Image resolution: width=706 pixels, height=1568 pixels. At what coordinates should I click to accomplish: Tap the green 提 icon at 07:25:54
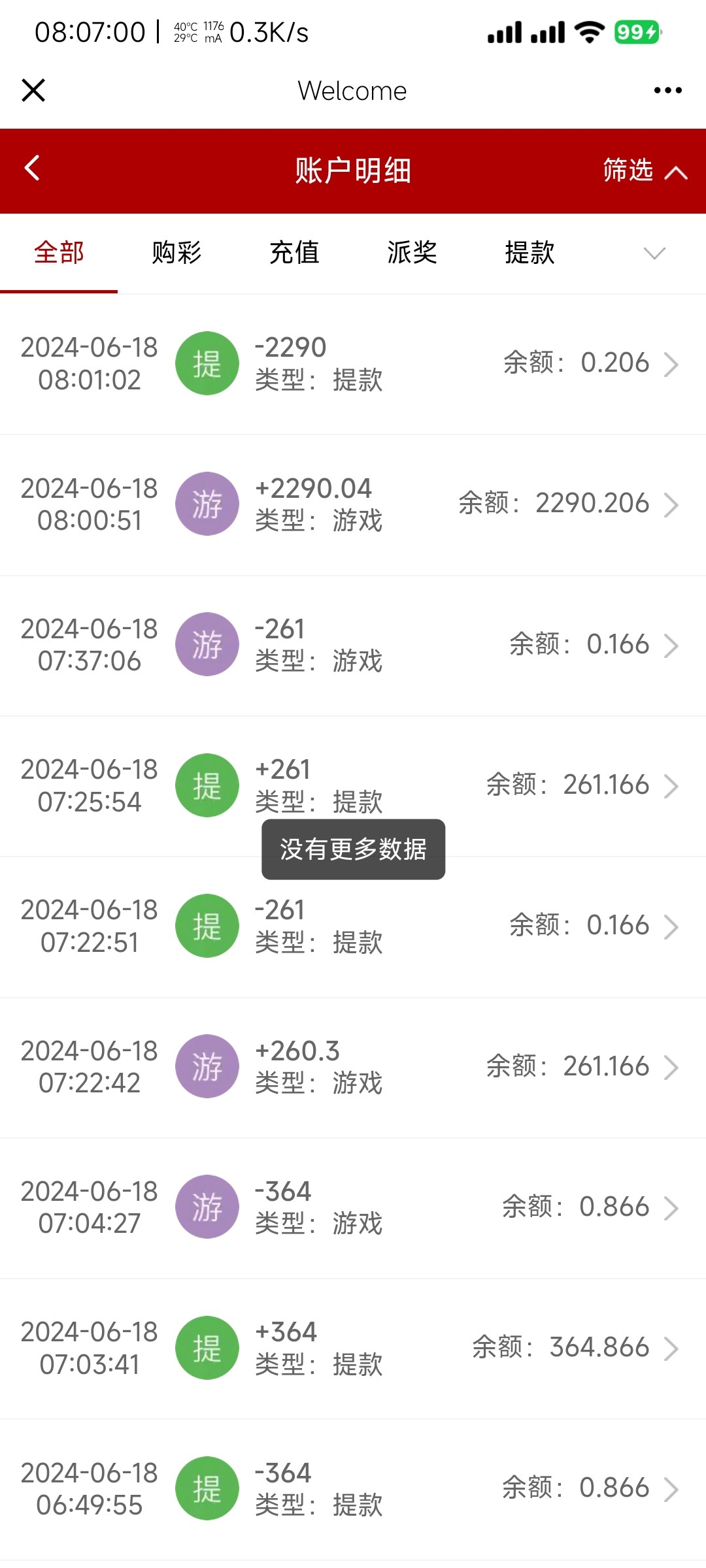point(207,785)
